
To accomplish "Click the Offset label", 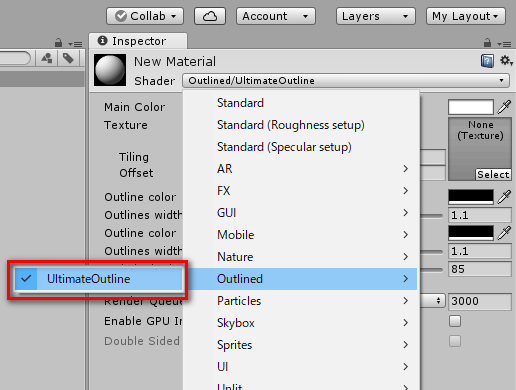I will click(136, 173).
